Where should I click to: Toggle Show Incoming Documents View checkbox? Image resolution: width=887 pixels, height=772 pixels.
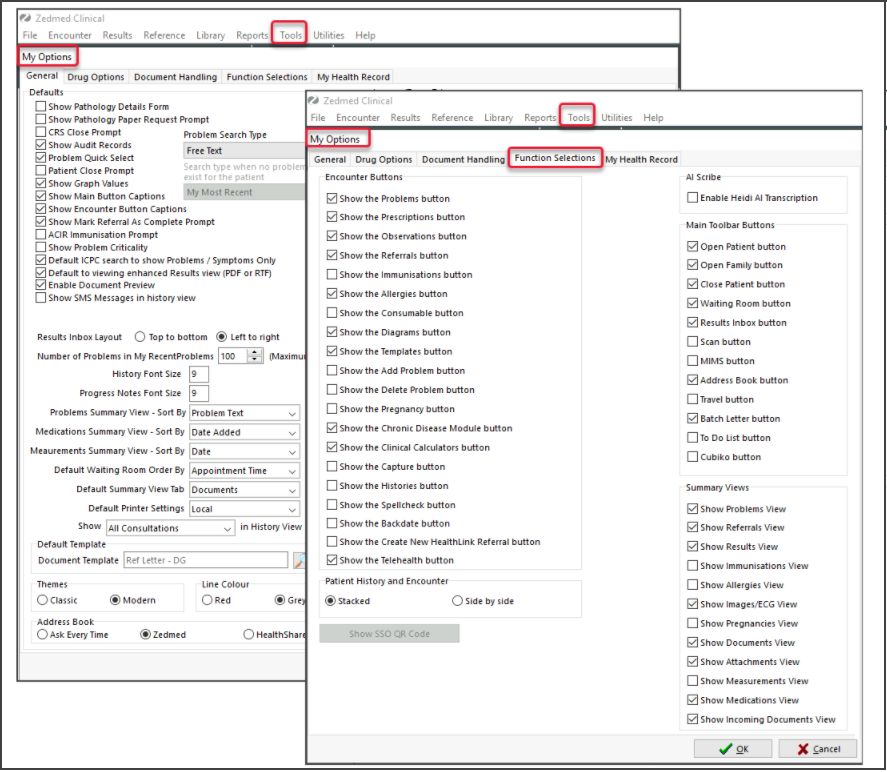pos(692,719)
